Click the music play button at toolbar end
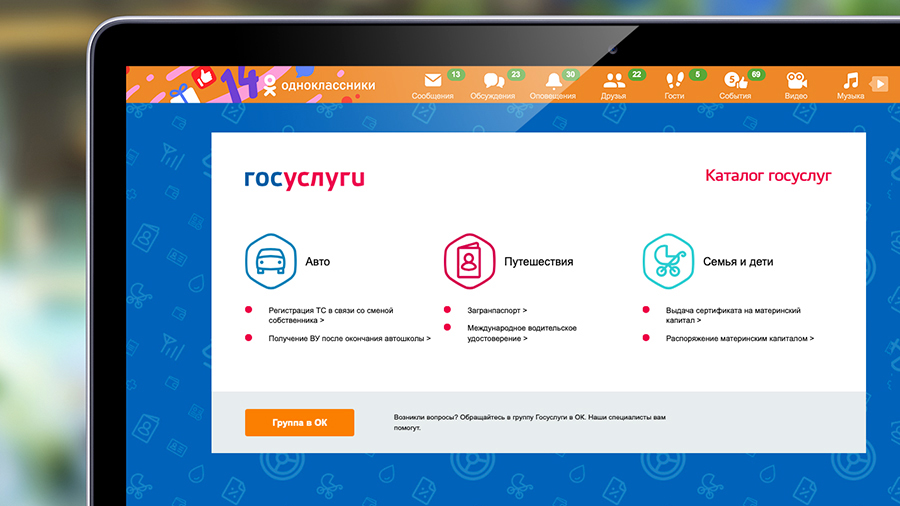This screenshot has width=900, height=506. point(879,84)
